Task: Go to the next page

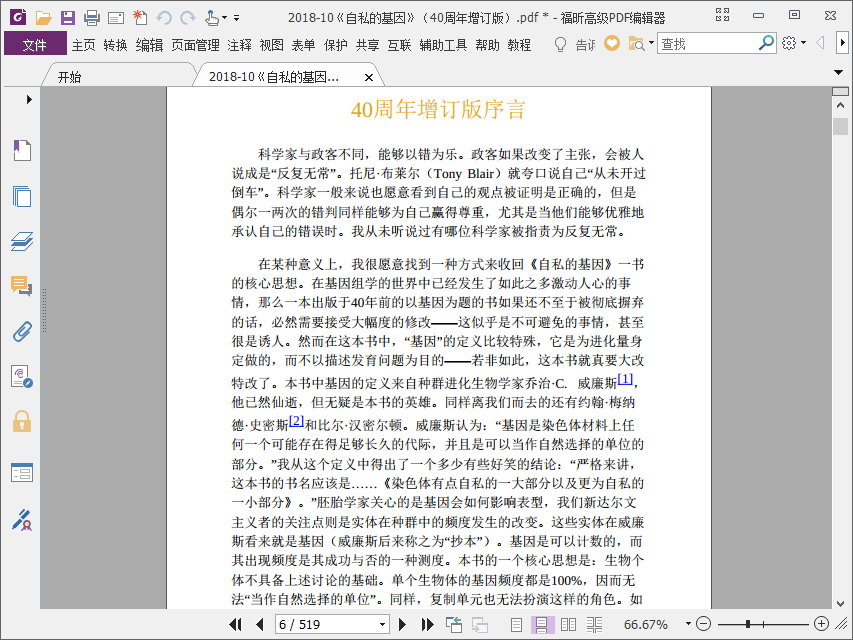Action: pyautogui.click(x=402, y=624)
